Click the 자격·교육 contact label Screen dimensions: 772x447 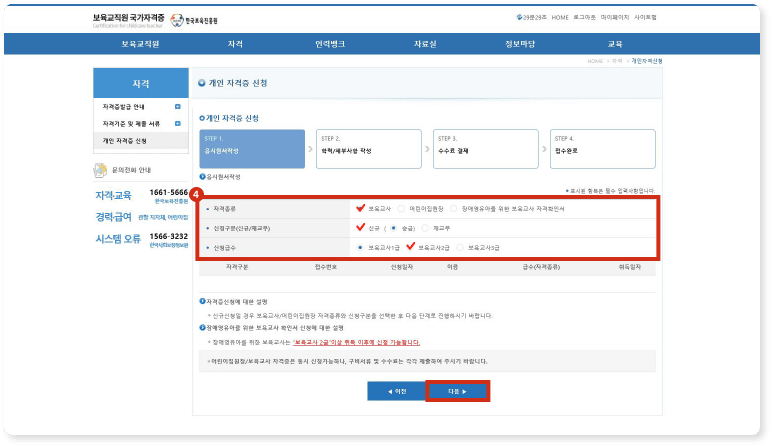pyautogui.click(x=113, y=195)
